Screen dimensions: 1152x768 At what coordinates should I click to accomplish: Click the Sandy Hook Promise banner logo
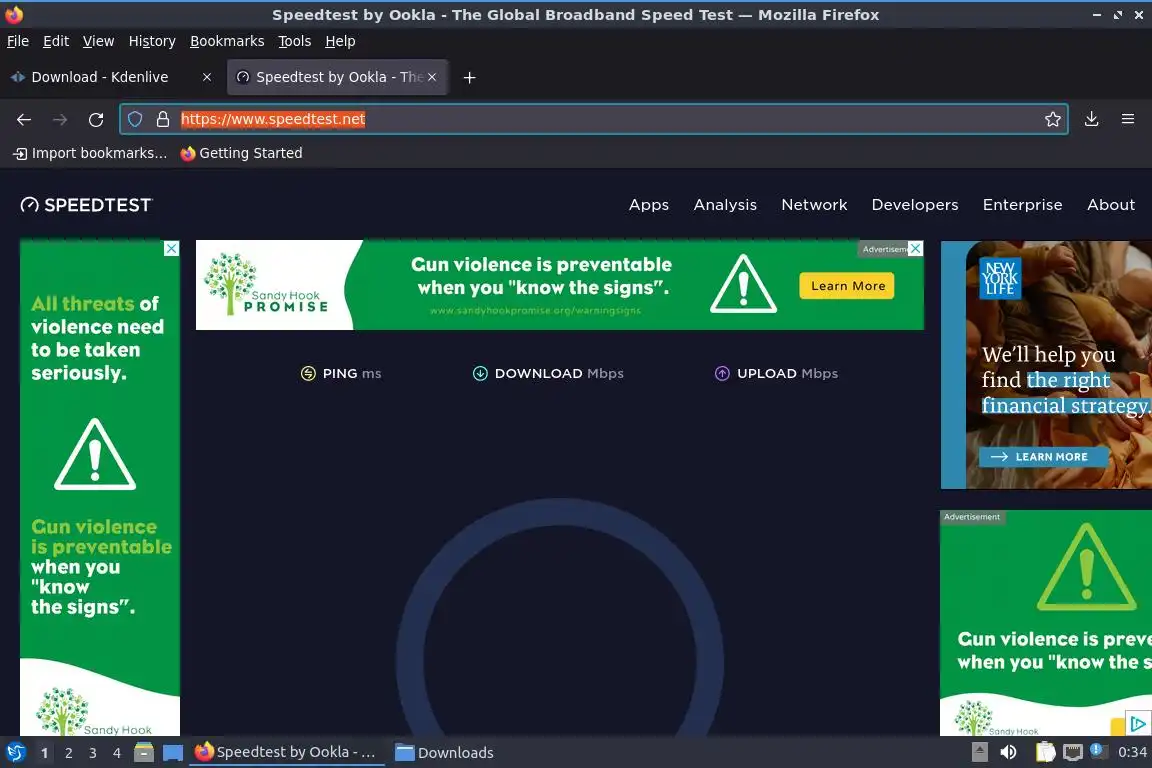point(267,284)
